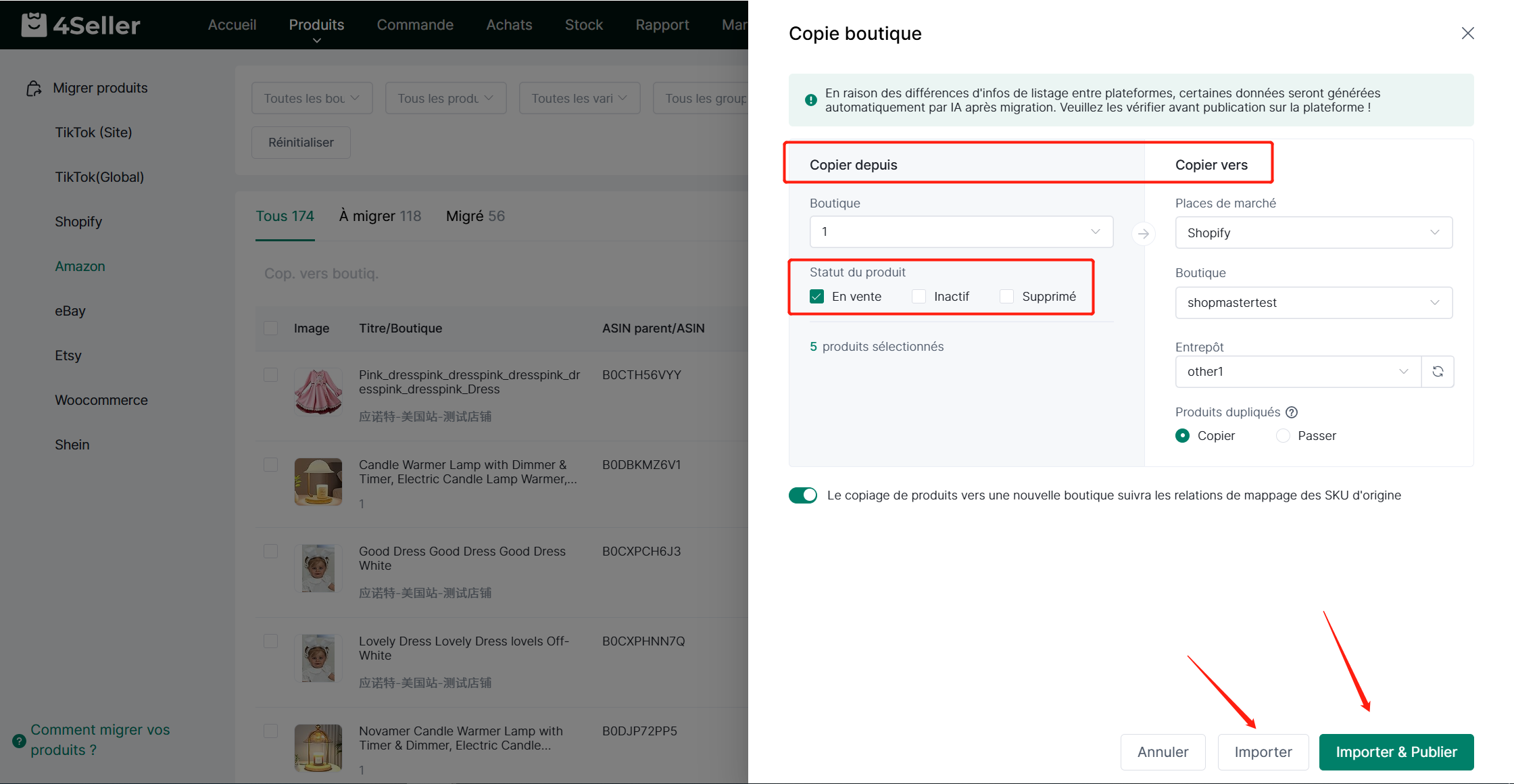The height and width of the screenshot is (784, 1514).
Task: Open the Candle Warmer Lamp thumbnail
Action: coord(318,482)
